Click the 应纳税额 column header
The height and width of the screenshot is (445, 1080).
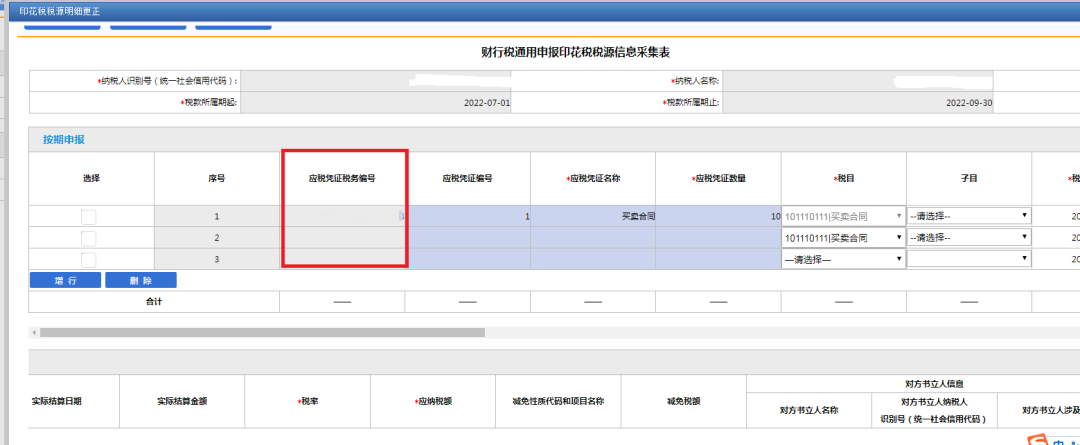pyautogui.click(x=433, y=402)
